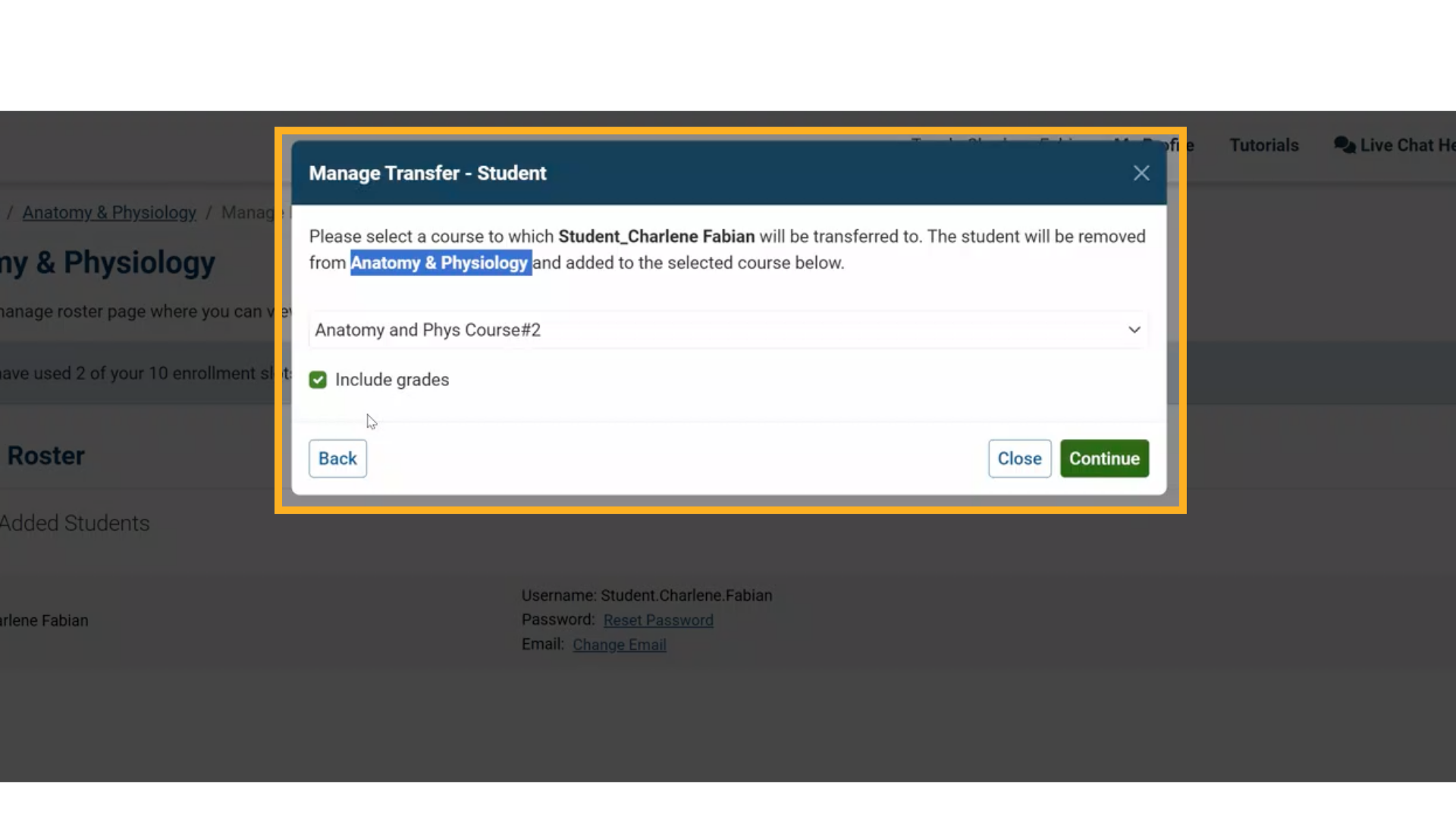Click the Close button in the dialog
Viewport: 1456px width, 819px height.
[x=1019, y=459]
